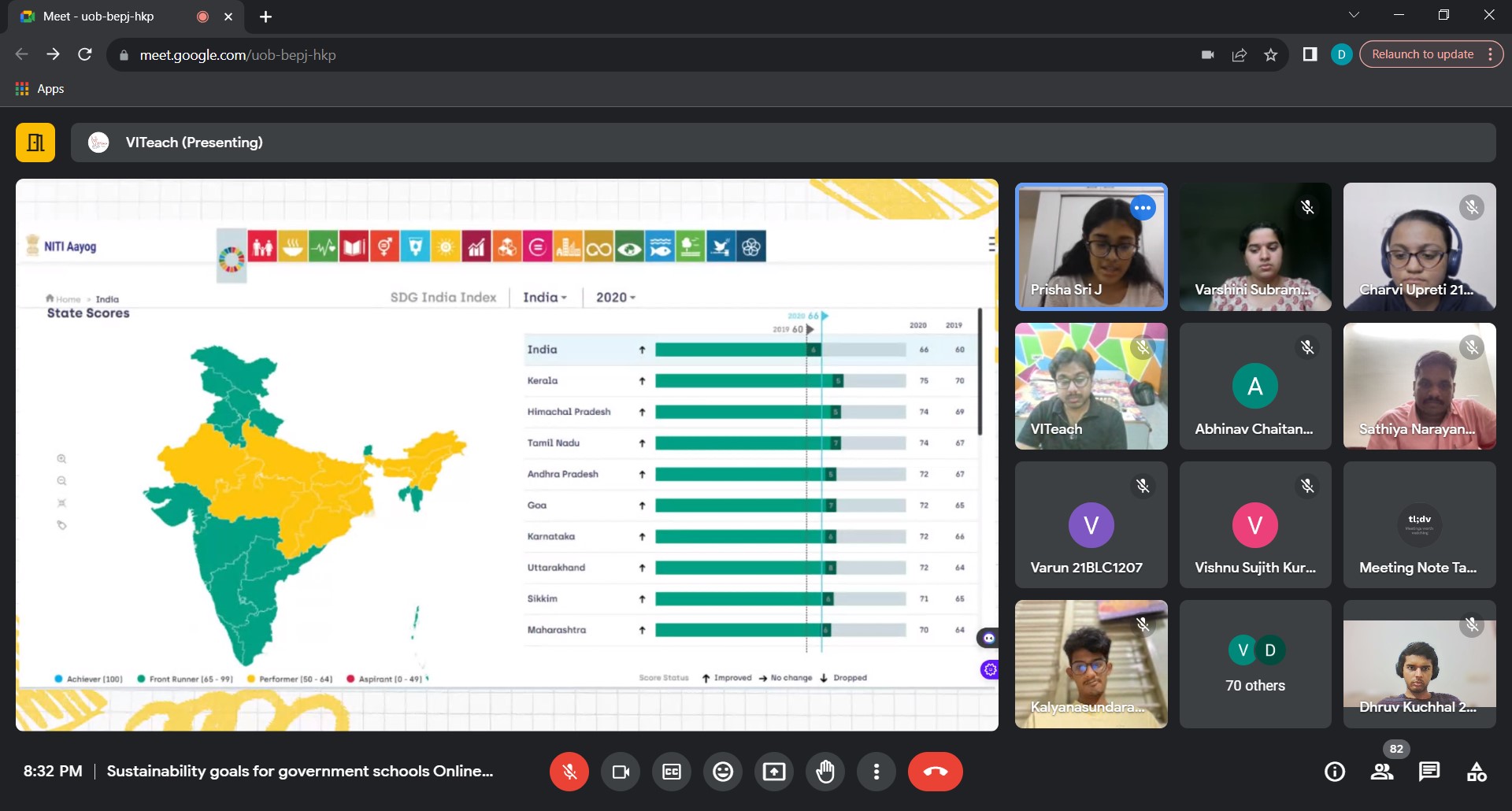Show the participants people panel
1512x811 pixels.
coord(1382,772)
